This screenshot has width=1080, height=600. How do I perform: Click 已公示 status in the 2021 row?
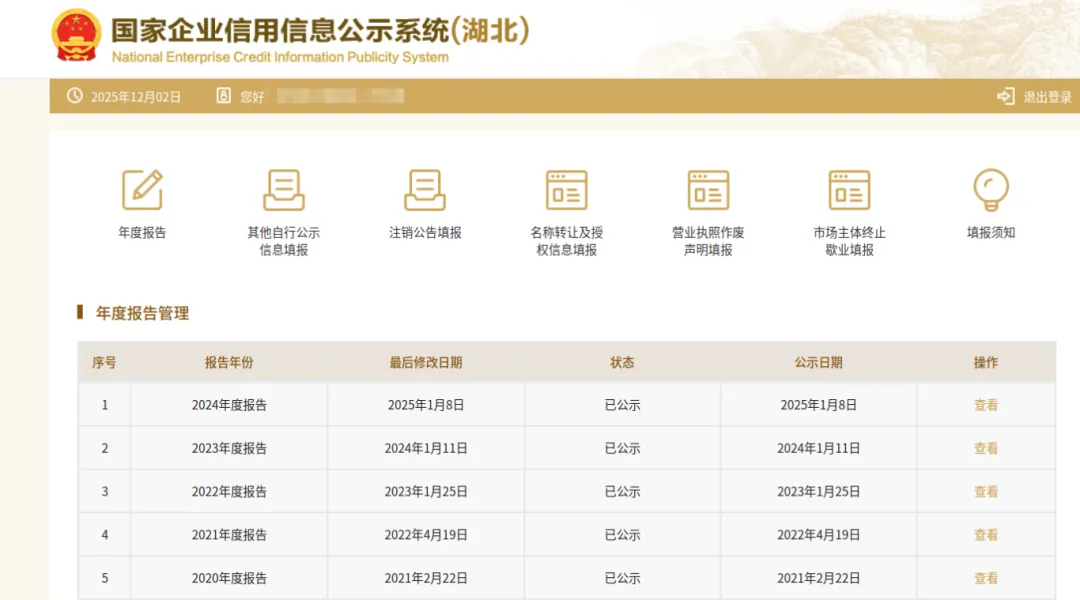pos(622,535)
